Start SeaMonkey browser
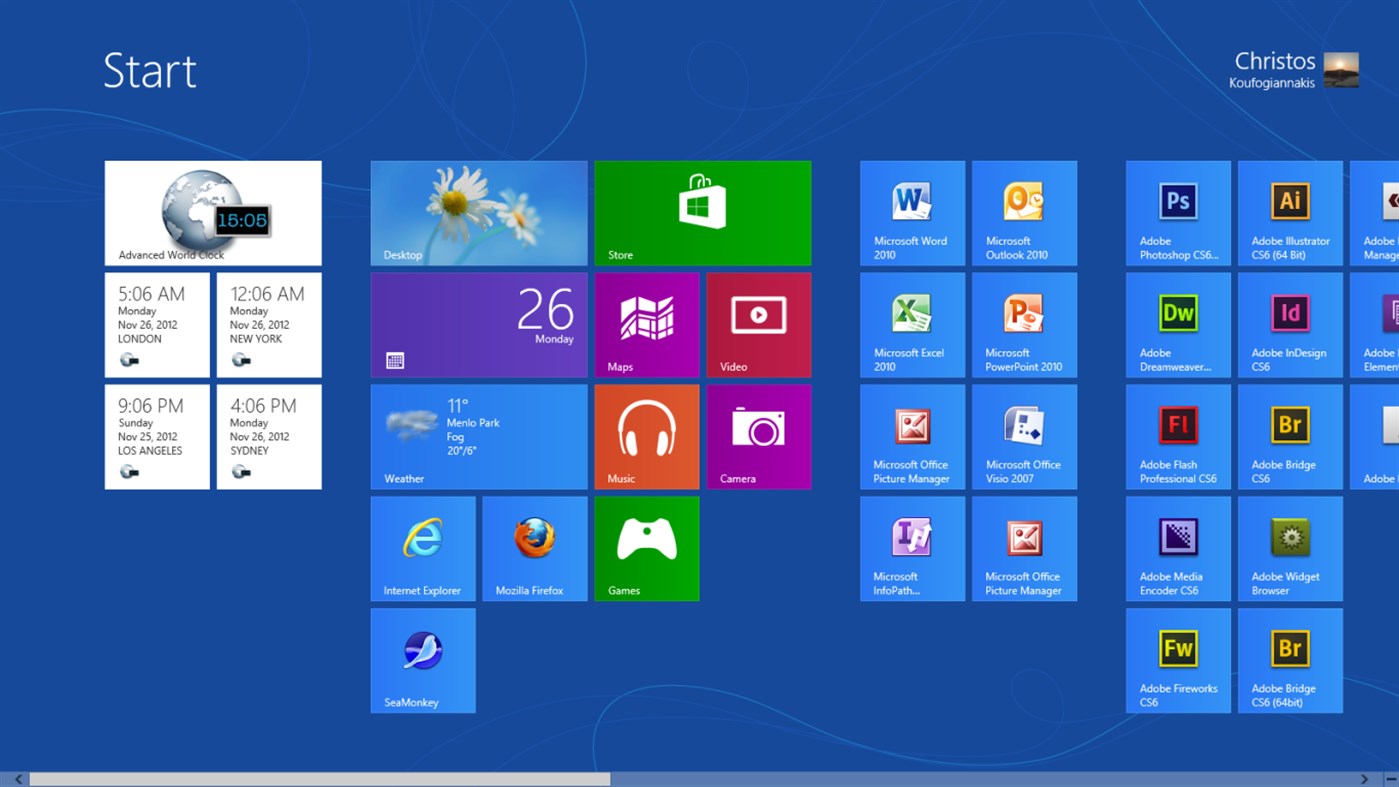1399x787 pixels. 423,660
